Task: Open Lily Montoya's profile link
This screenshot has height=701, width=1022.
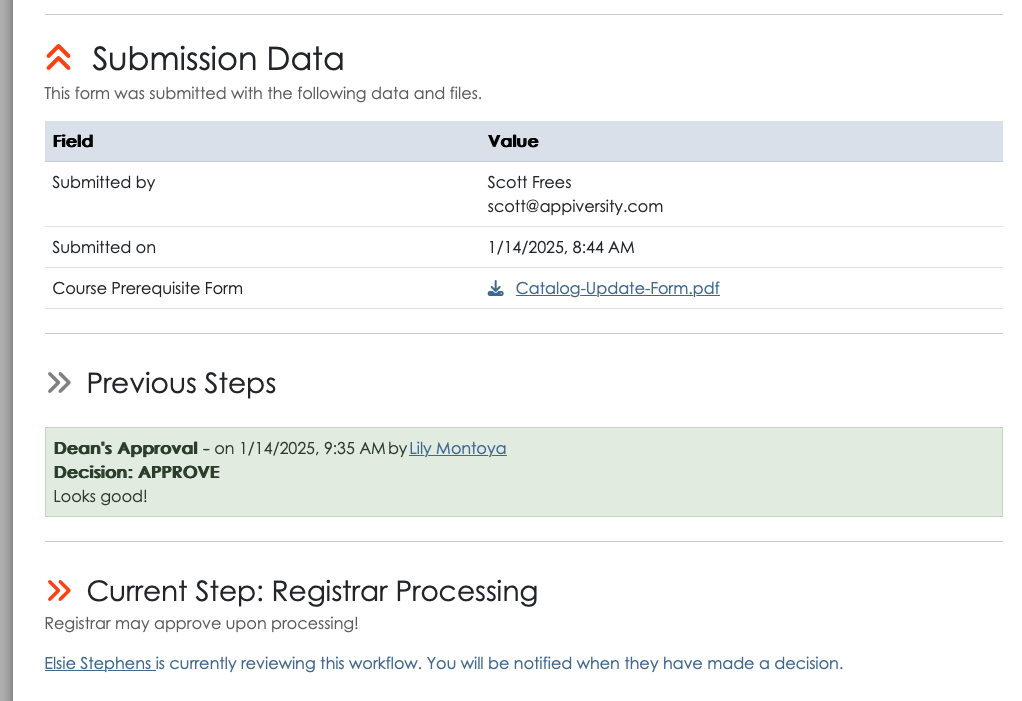Action: point(458,448)
